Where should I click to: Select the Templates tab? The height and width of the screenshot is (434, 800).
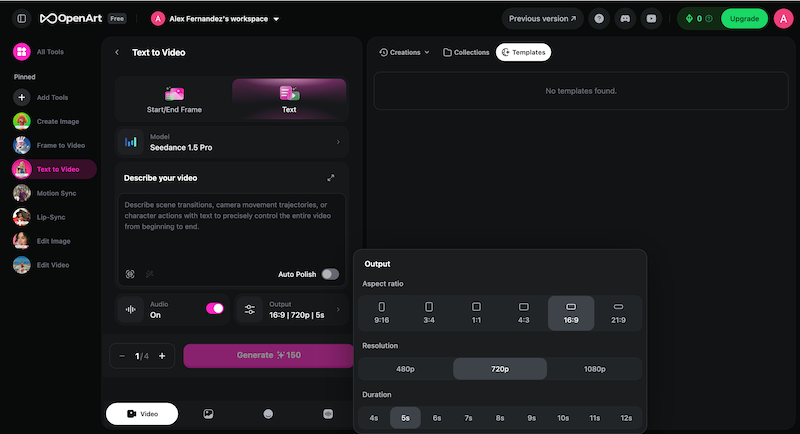coord(523,52)
